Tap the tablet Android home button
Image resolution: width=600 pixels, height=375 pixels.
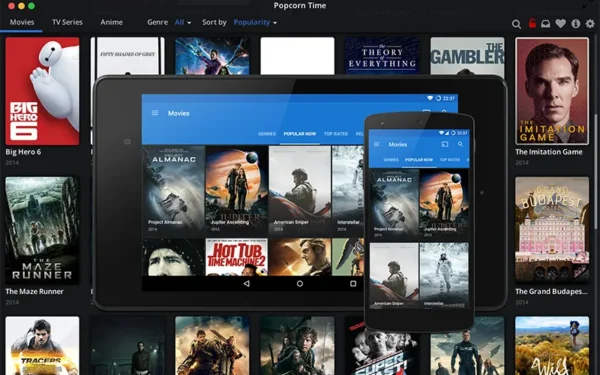(300, 284)
